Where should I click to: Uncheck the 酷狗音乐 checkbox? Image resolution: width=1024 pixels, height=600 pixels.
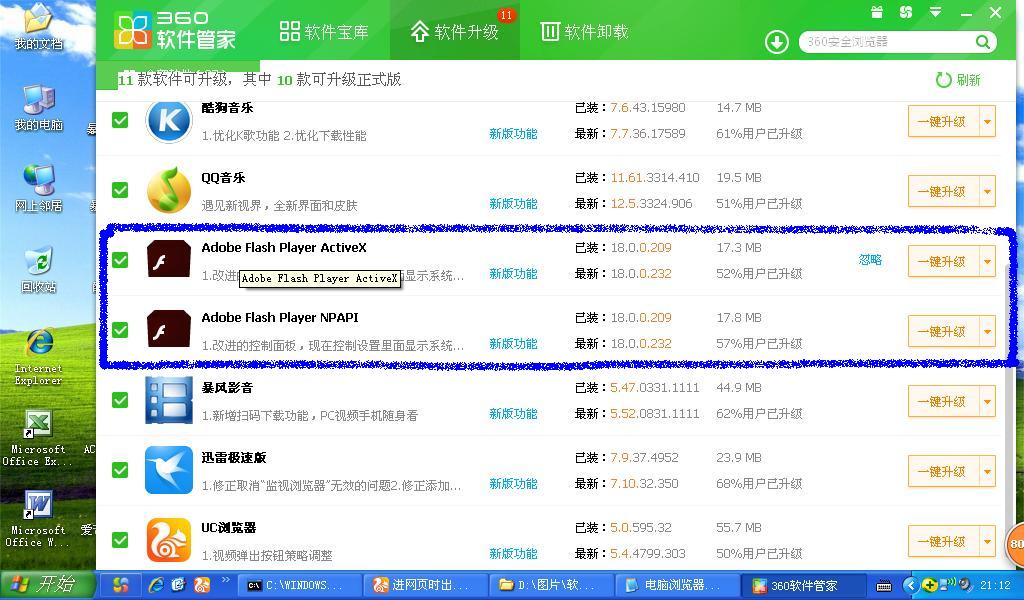120,120
